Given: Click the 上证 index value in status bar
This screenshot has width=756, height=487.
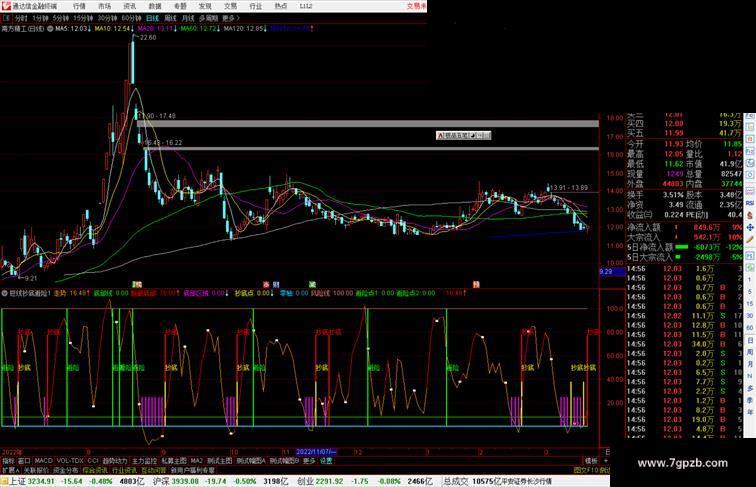Looking at the screenshot, I should [41, 482].
